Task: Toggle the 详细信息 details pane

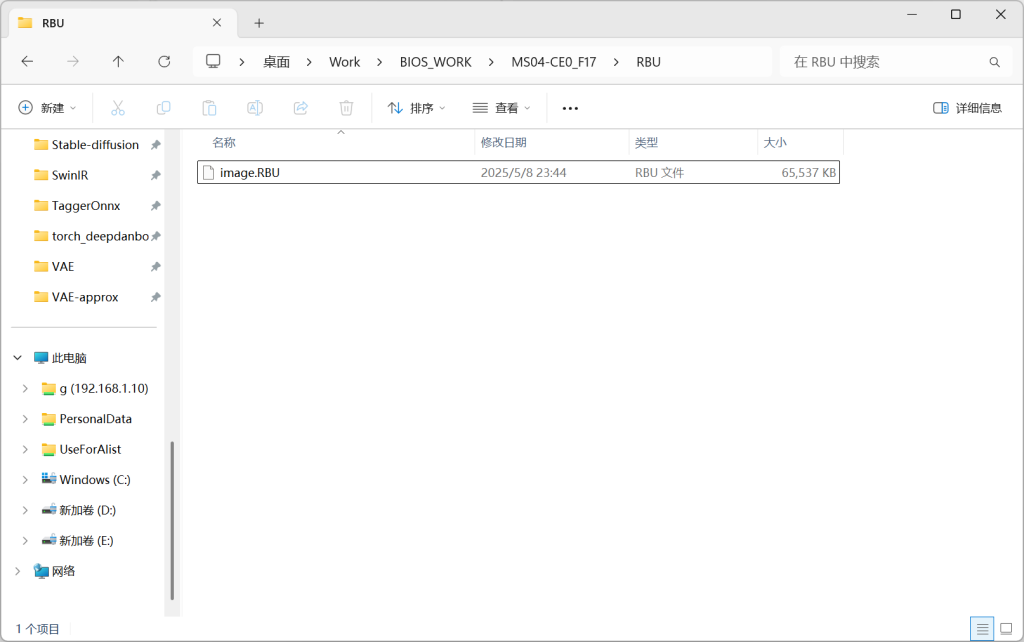Action: click(x=967, y=108)
